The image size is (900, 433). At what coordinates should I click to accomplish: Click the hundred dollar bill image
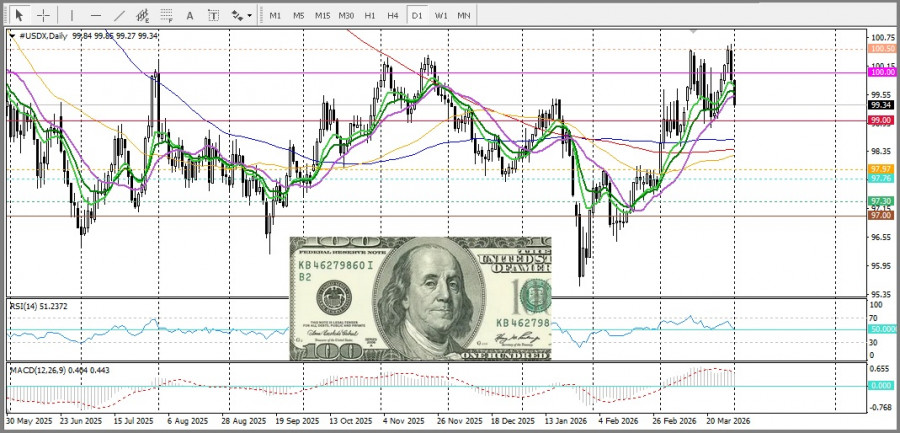coord(420,299)
